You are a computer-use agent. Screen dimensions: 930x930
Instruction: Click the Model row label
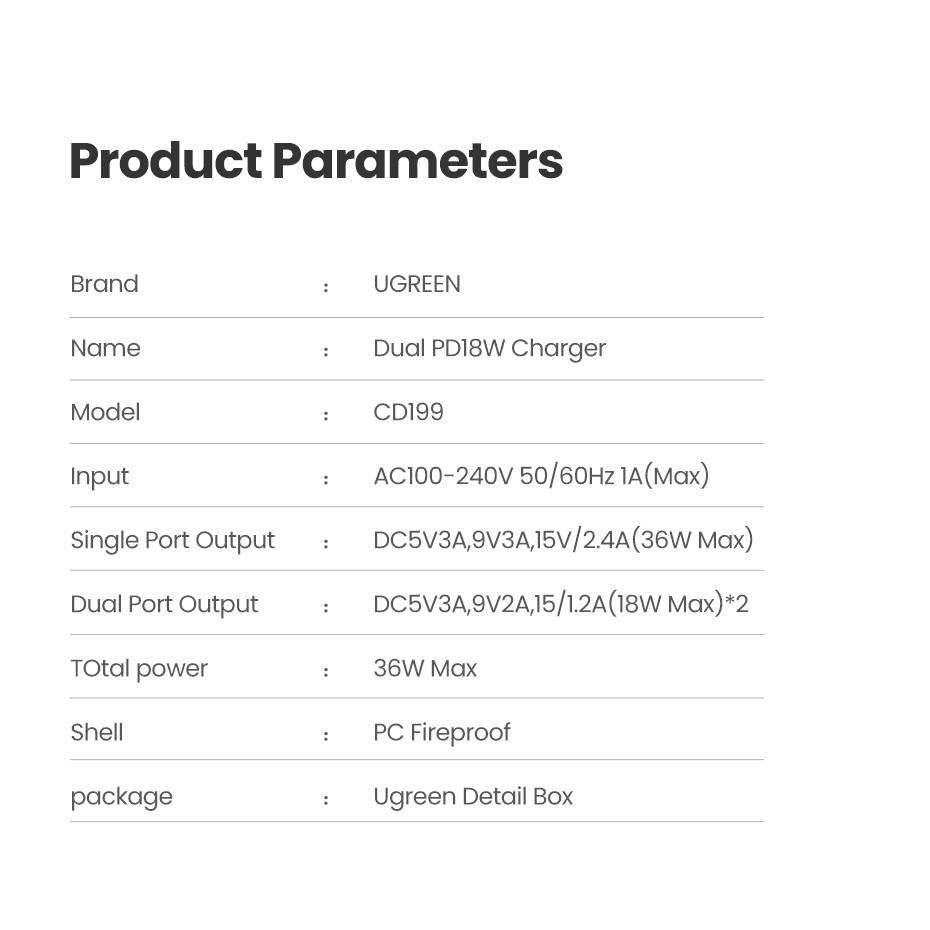click(105, 412)
